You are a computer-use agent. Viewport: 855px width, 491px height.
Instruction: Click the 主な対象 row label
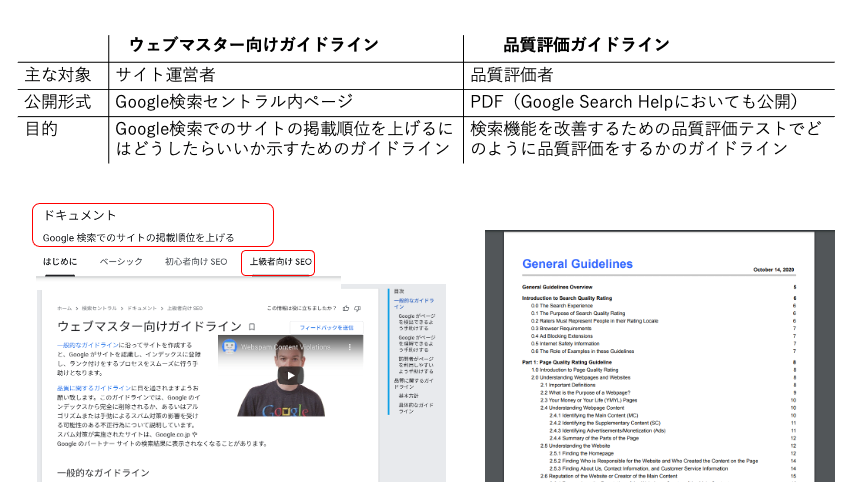point(58,75)
